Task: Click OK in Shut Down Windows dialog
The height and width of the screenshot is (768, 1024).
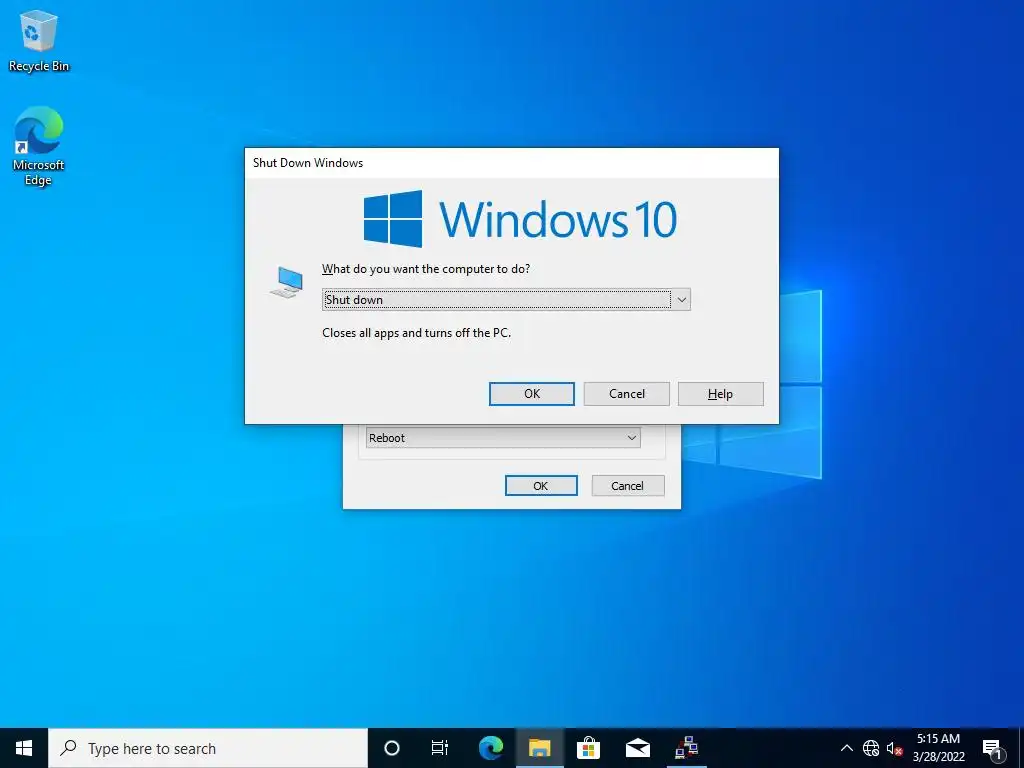Action: click(x=532, y=394)
